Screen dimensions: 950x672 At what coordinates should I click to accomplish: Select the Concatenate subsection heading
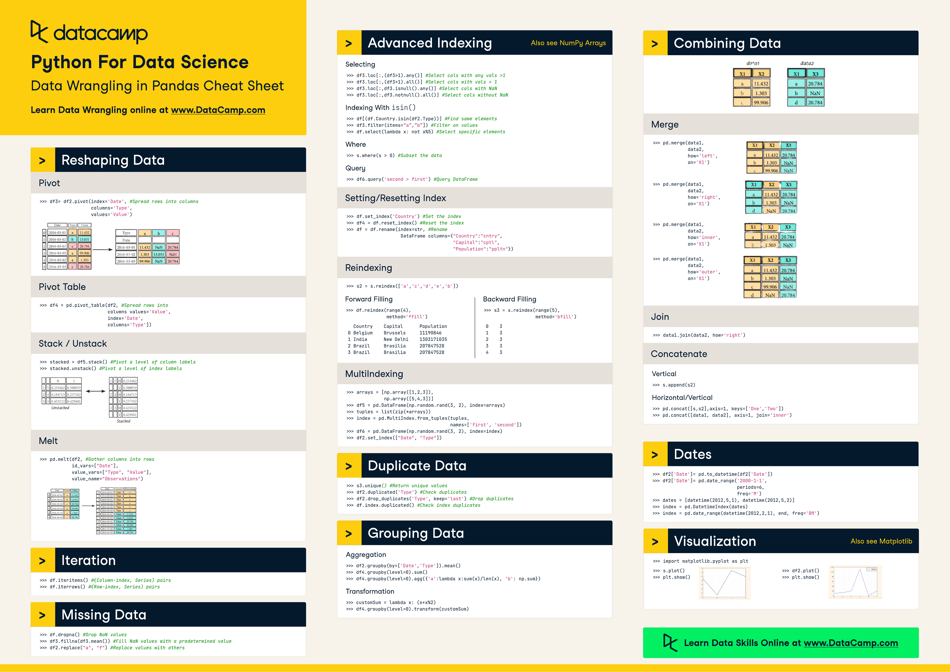click(x=679, y=354)
